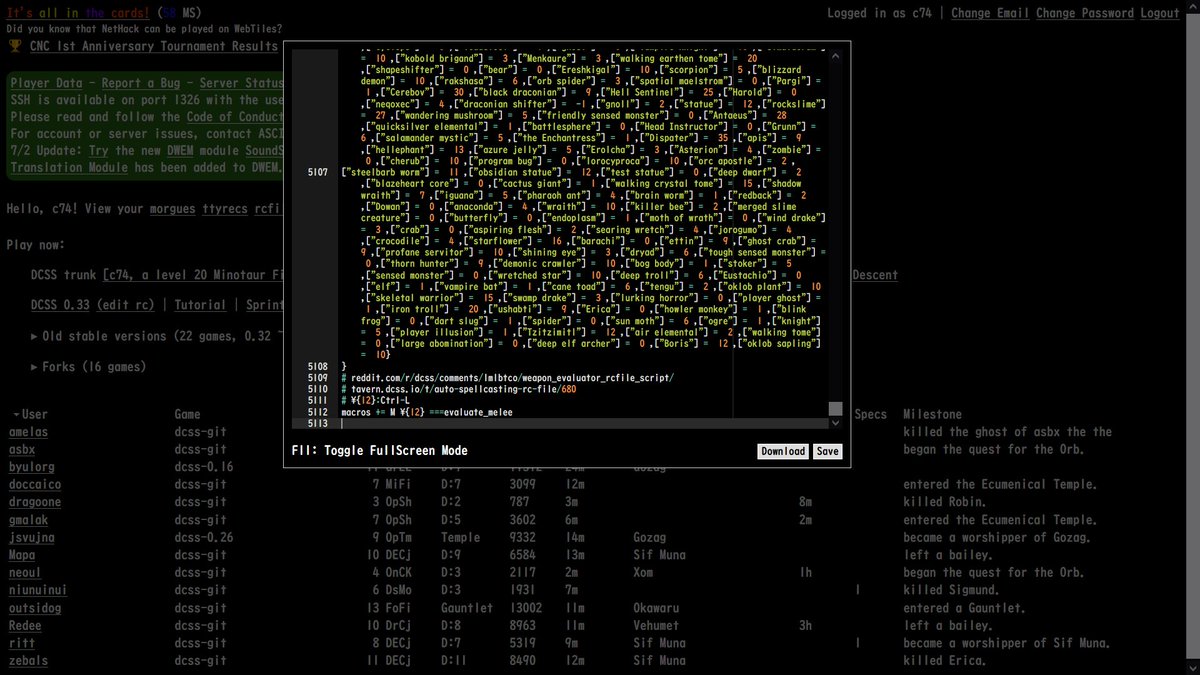Open the Report a Bug link
Screen dimensions: 1200x675
point(141,83)
